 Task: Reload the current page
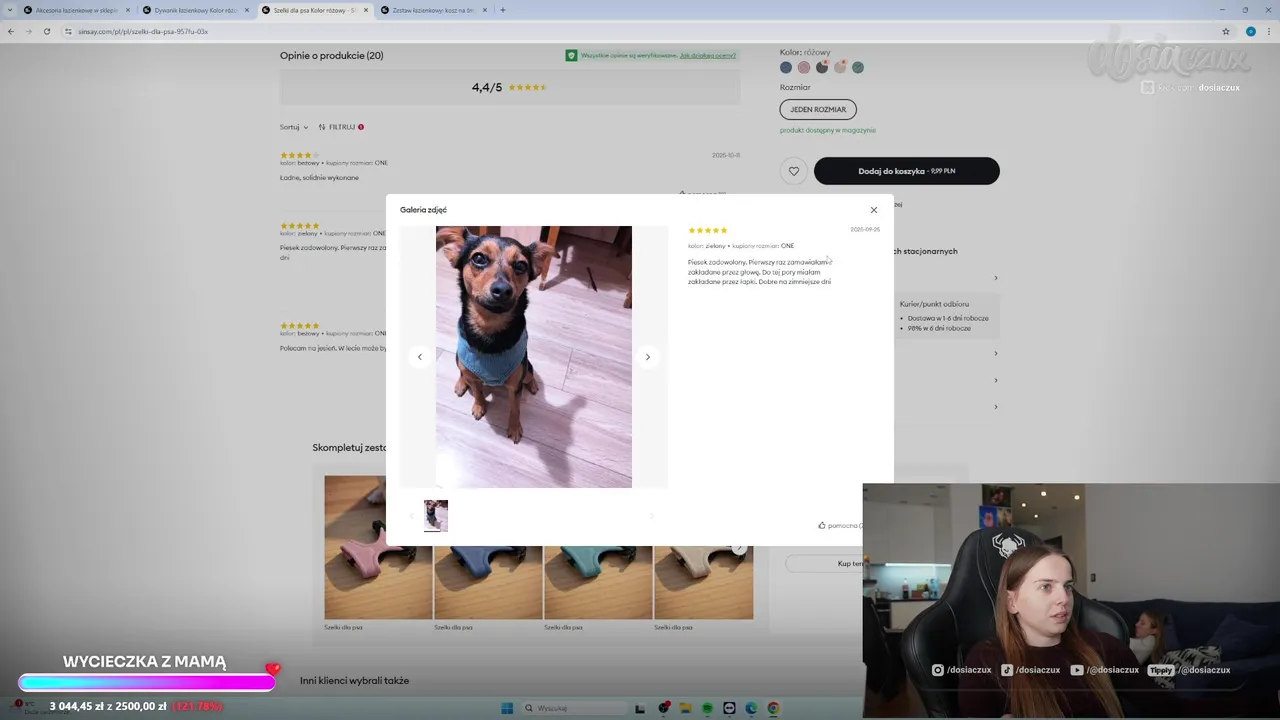[x=46, y=31]
